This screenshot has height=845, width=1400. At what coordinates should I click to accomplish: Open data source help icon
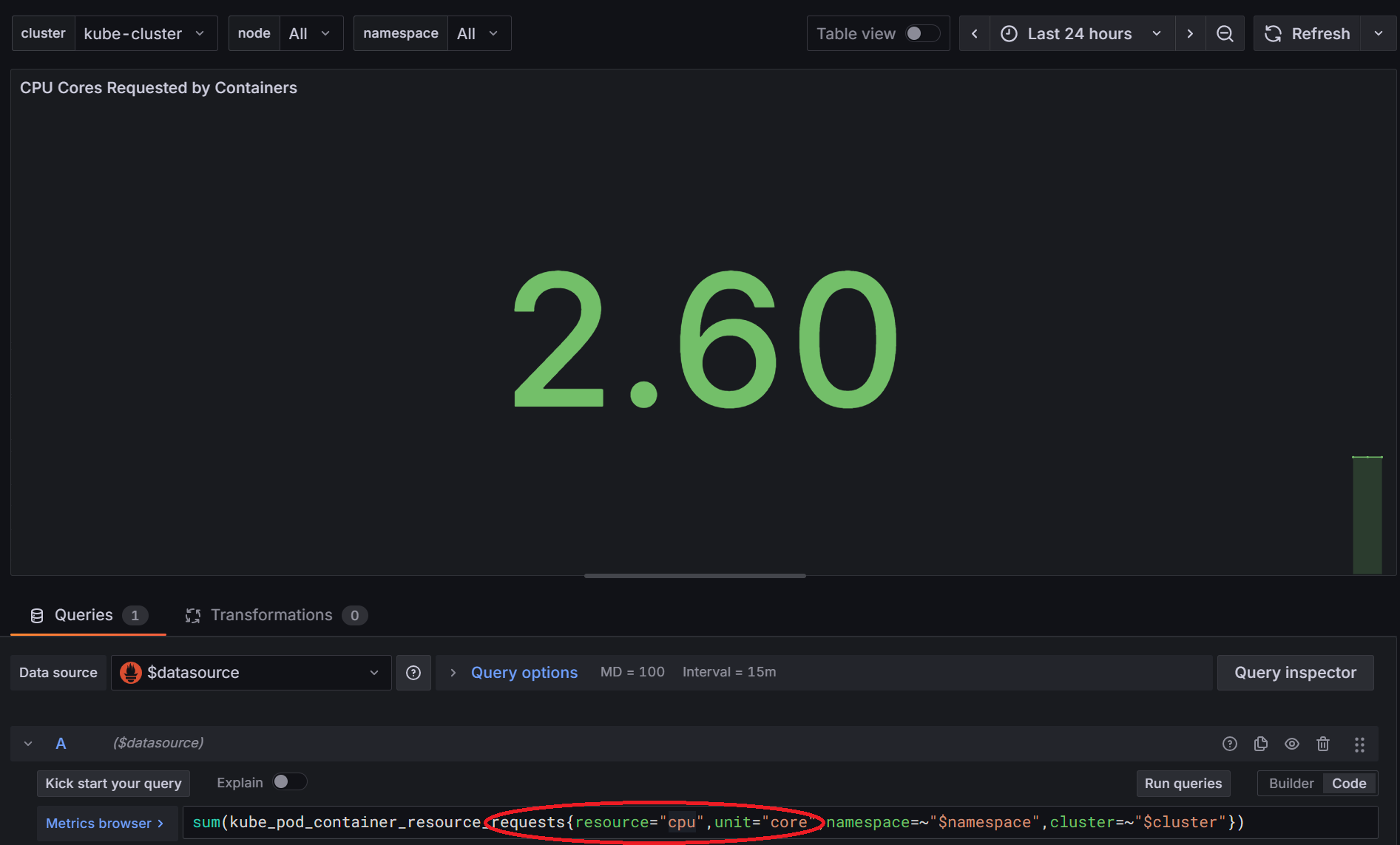point(413,673)
